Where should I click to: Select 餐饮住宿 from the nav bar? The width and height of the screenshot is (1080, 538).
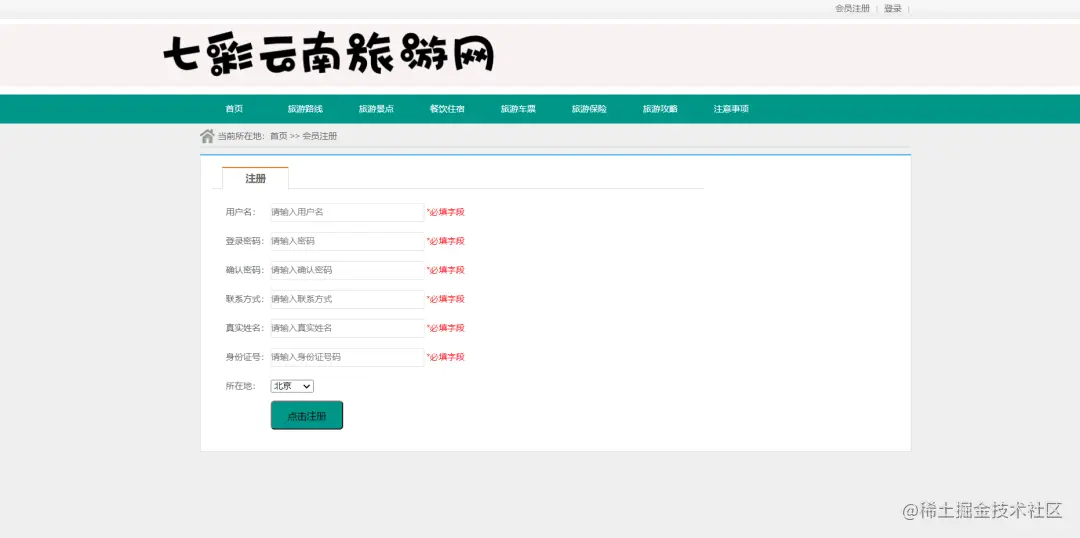447,109
